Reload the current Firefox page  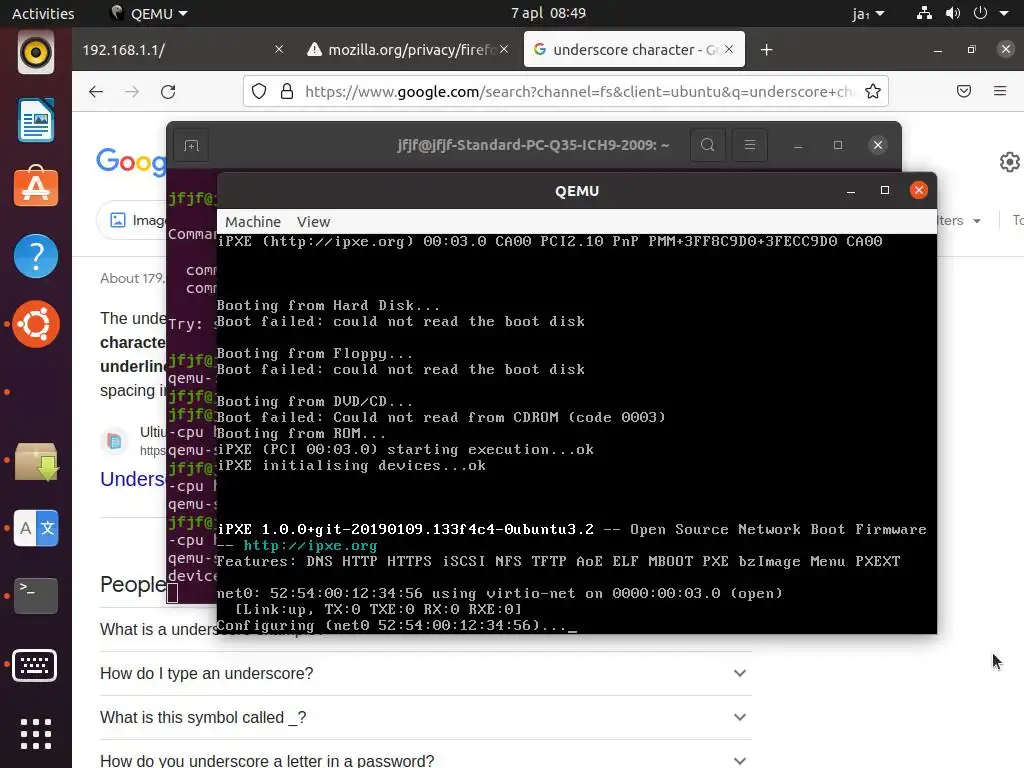168,91
